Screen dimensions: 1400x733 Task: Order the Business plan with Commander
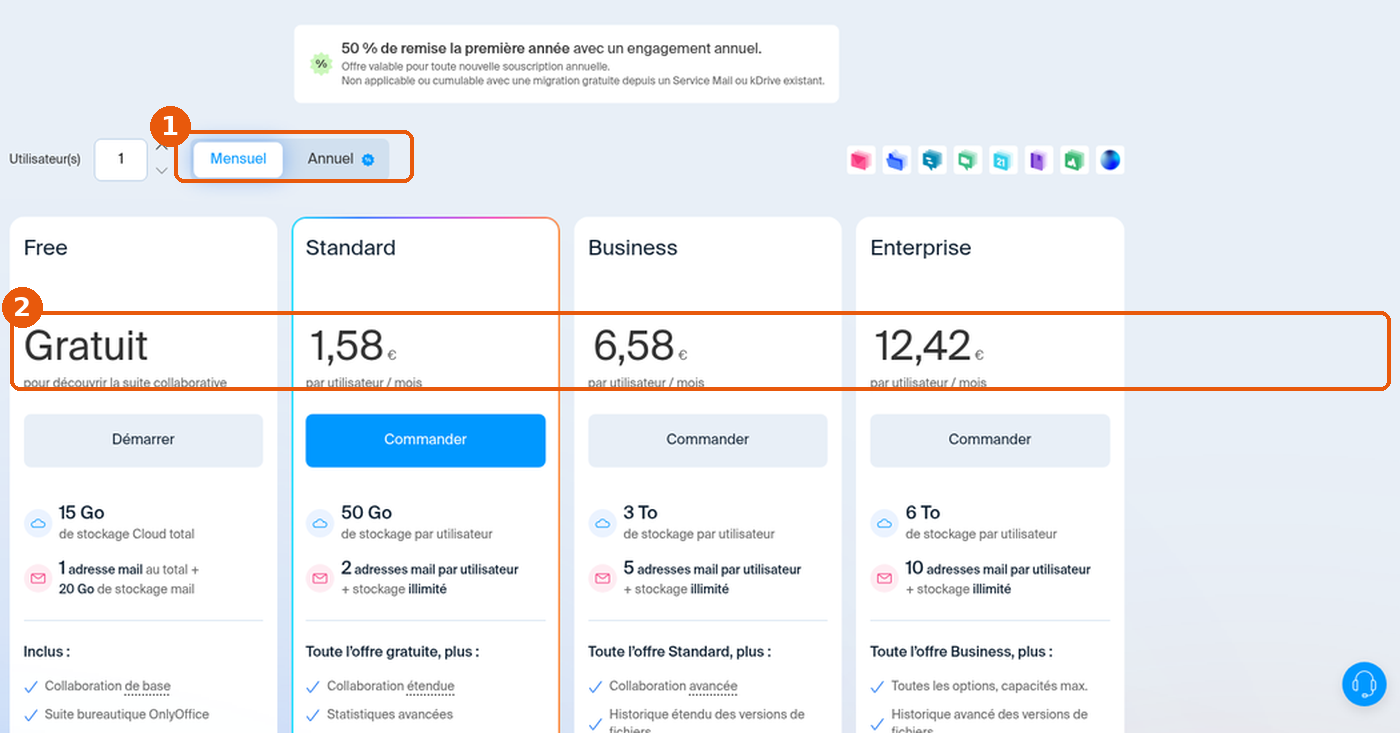tap(707, 440)
